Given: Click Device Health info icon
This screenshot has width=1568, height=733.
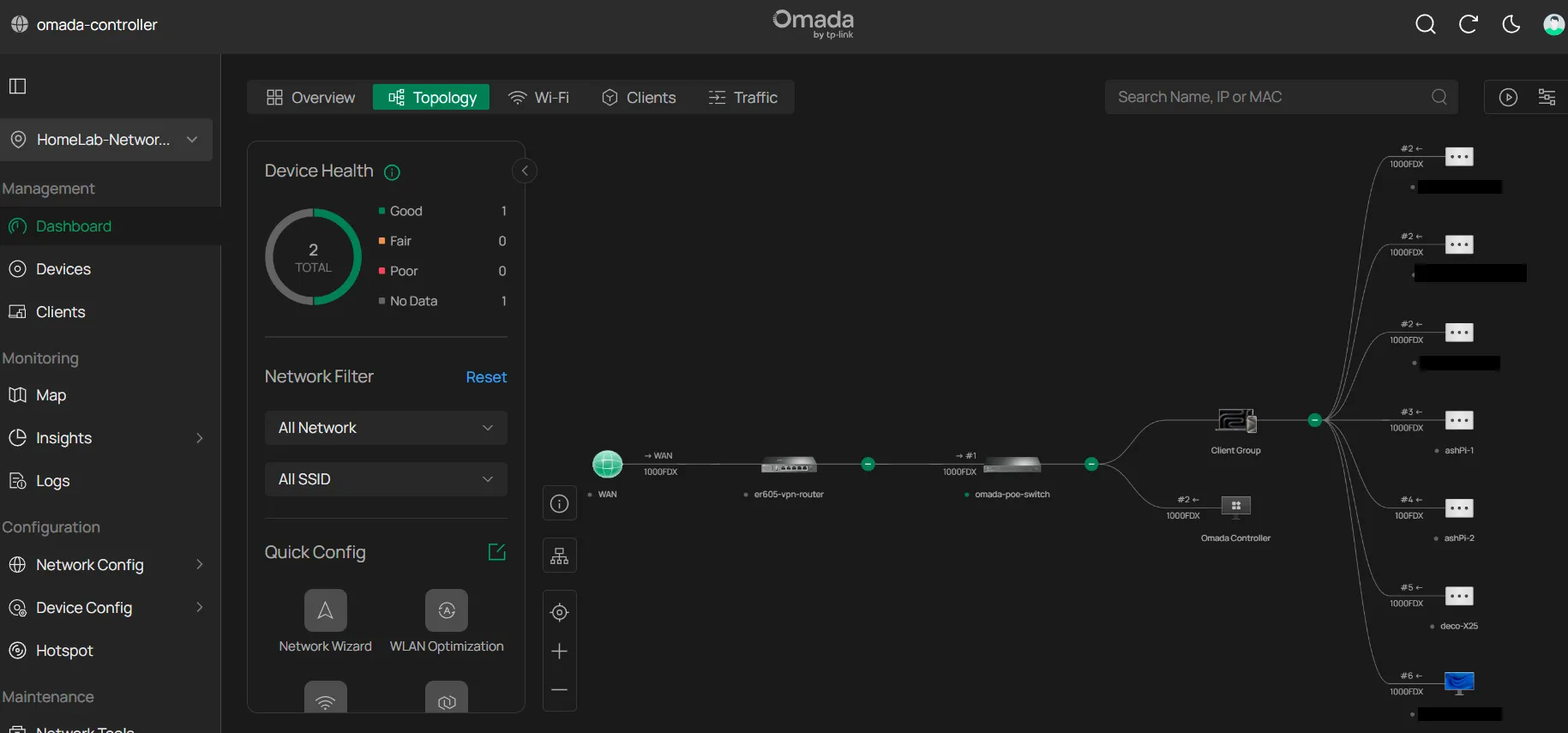Looking at the screenshot, I should (393, 172).
